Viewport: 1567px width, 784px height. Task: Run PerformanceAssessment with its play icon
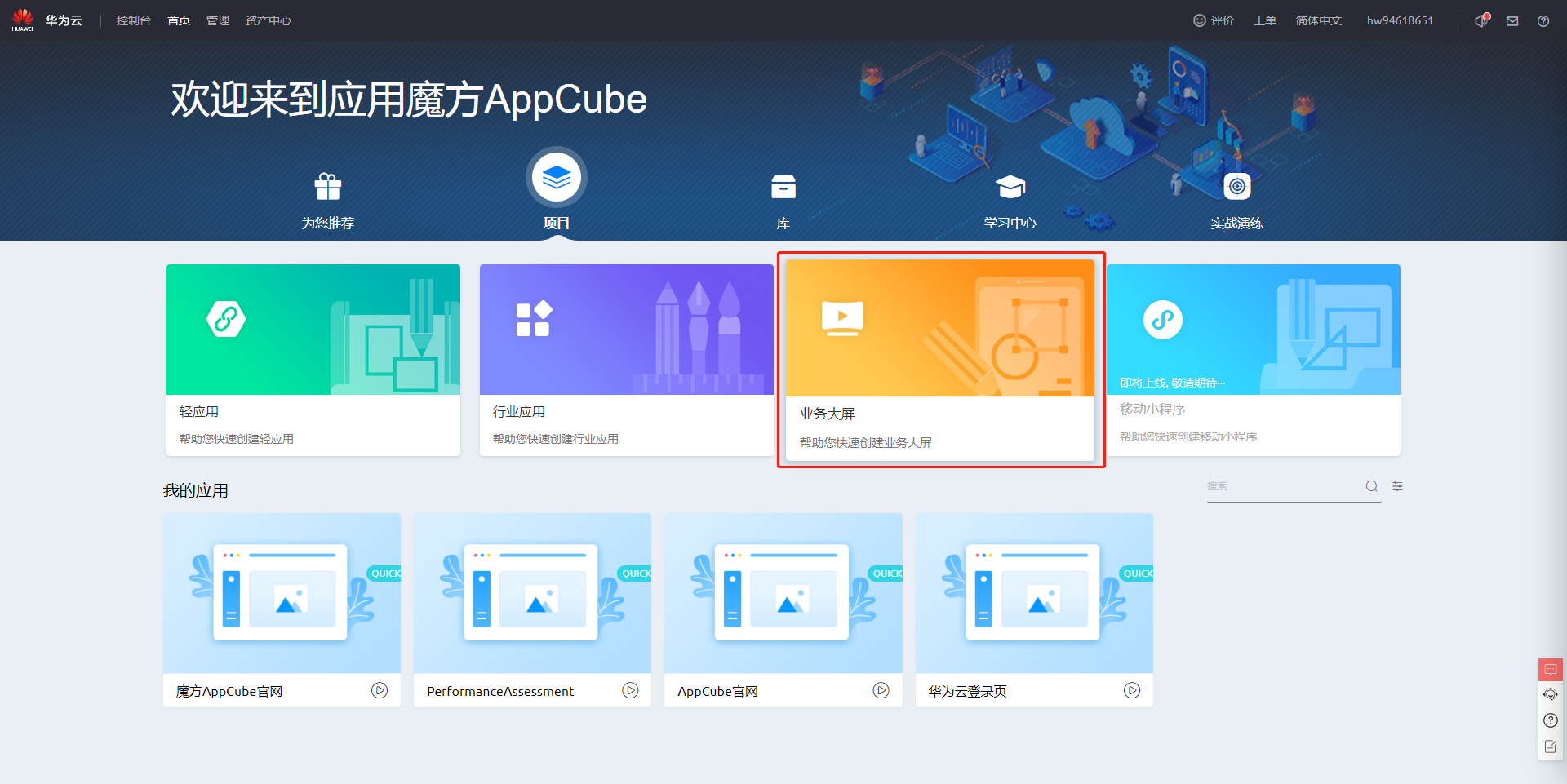click(630, 690)
